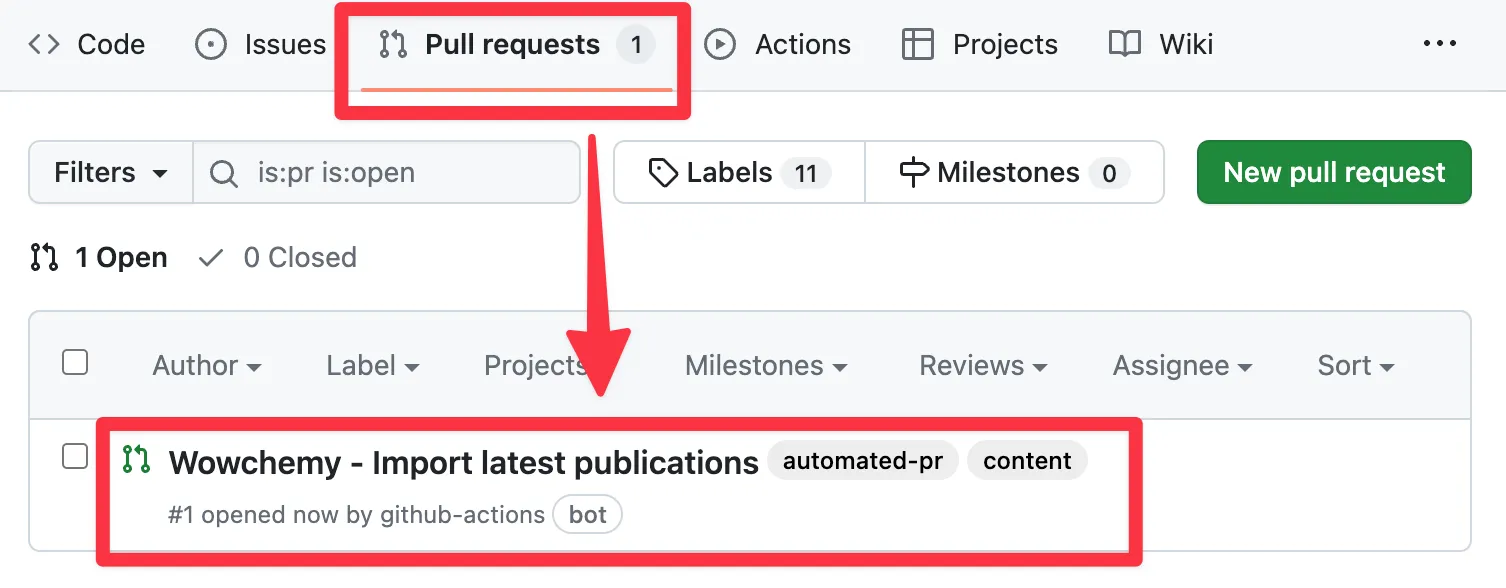The width and height of the screenshot is (1506, 588).
Task: Click the Milestones signpost icon
Action: 914,173
